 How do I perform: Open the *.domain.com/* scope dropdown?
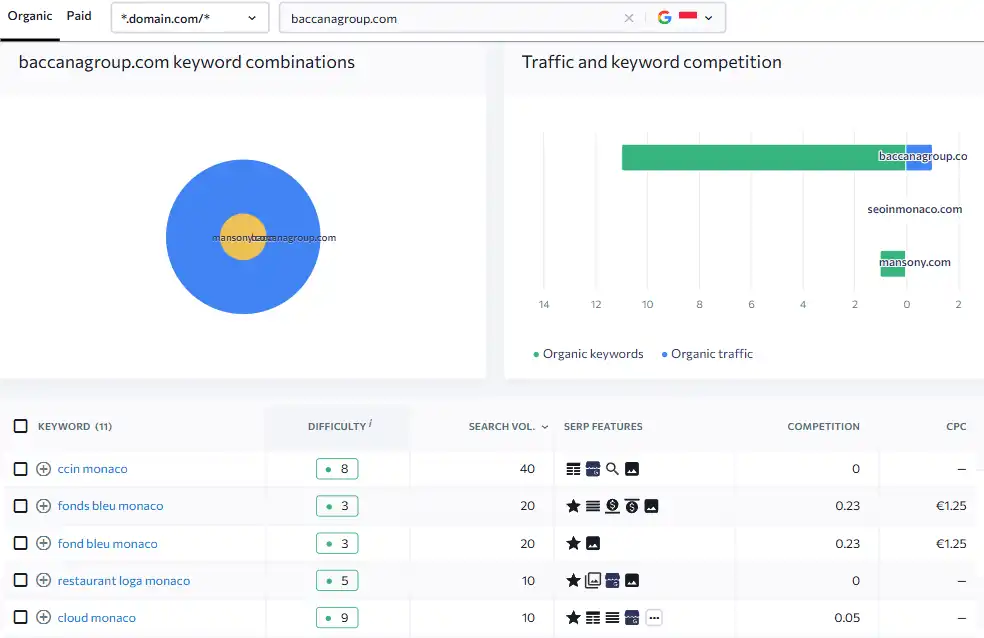pos(190,18)
